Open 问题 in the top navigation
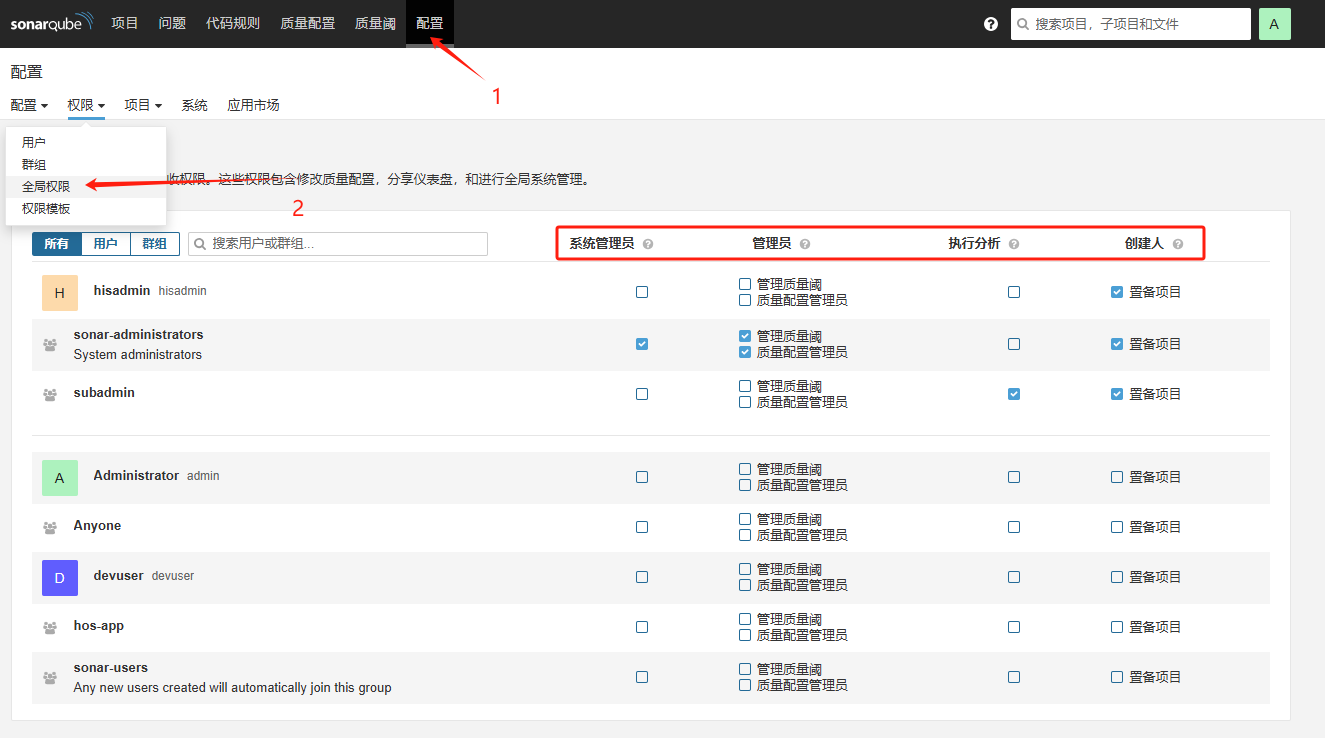Screen dimensions: 1325x738 [172, 23]
